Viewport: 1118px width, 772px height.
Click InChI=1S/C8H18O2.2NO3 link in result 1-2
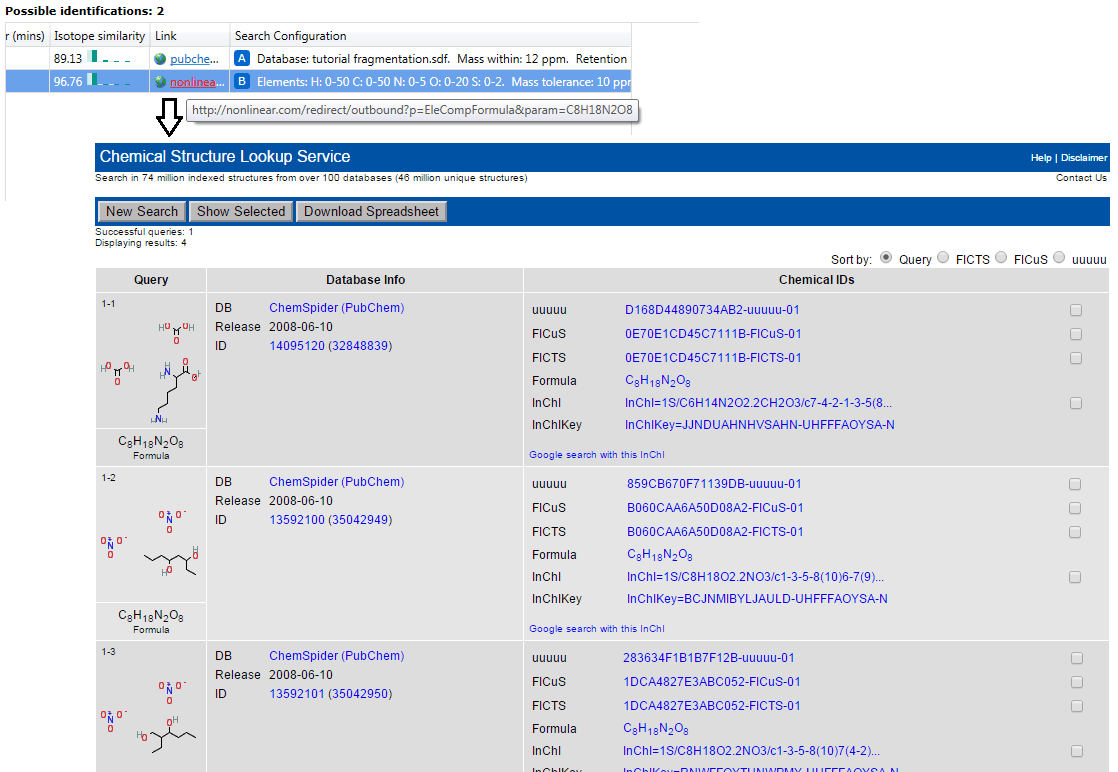click(x=755, y=577)
